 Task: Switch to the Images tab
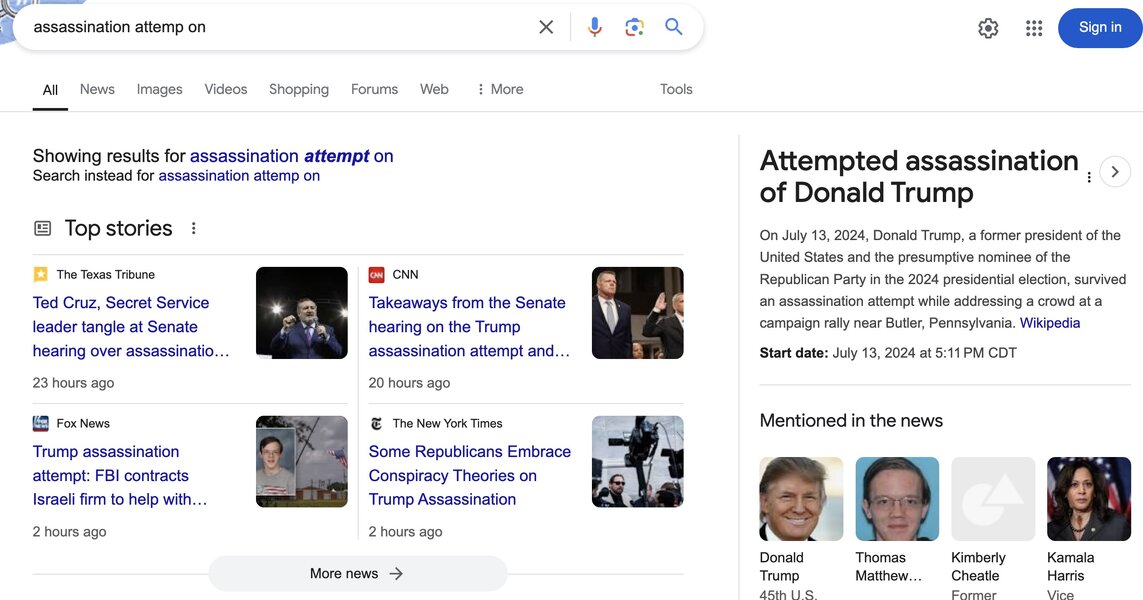tap(160, 89)
